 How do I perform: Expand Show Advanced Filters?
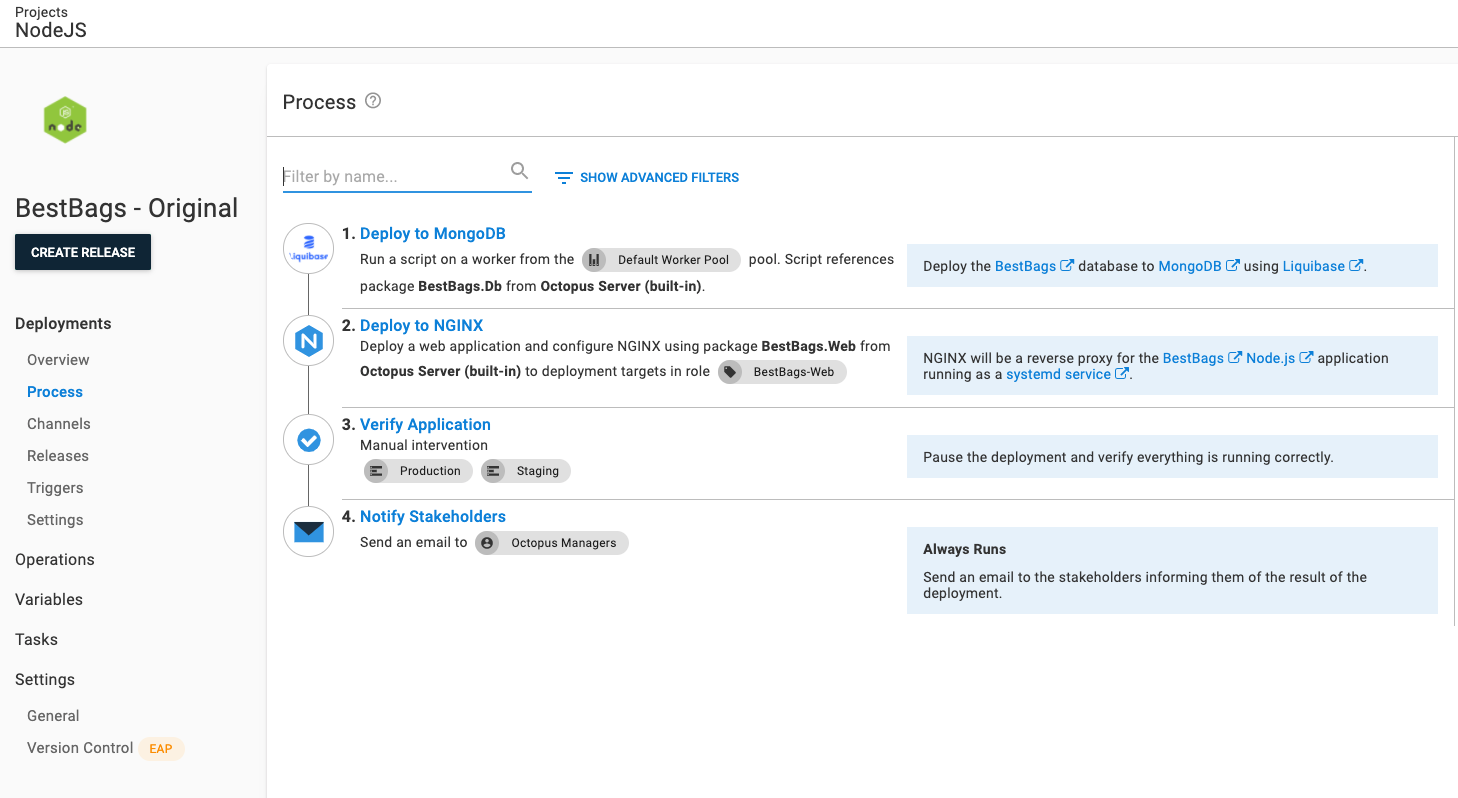(659, 177)
